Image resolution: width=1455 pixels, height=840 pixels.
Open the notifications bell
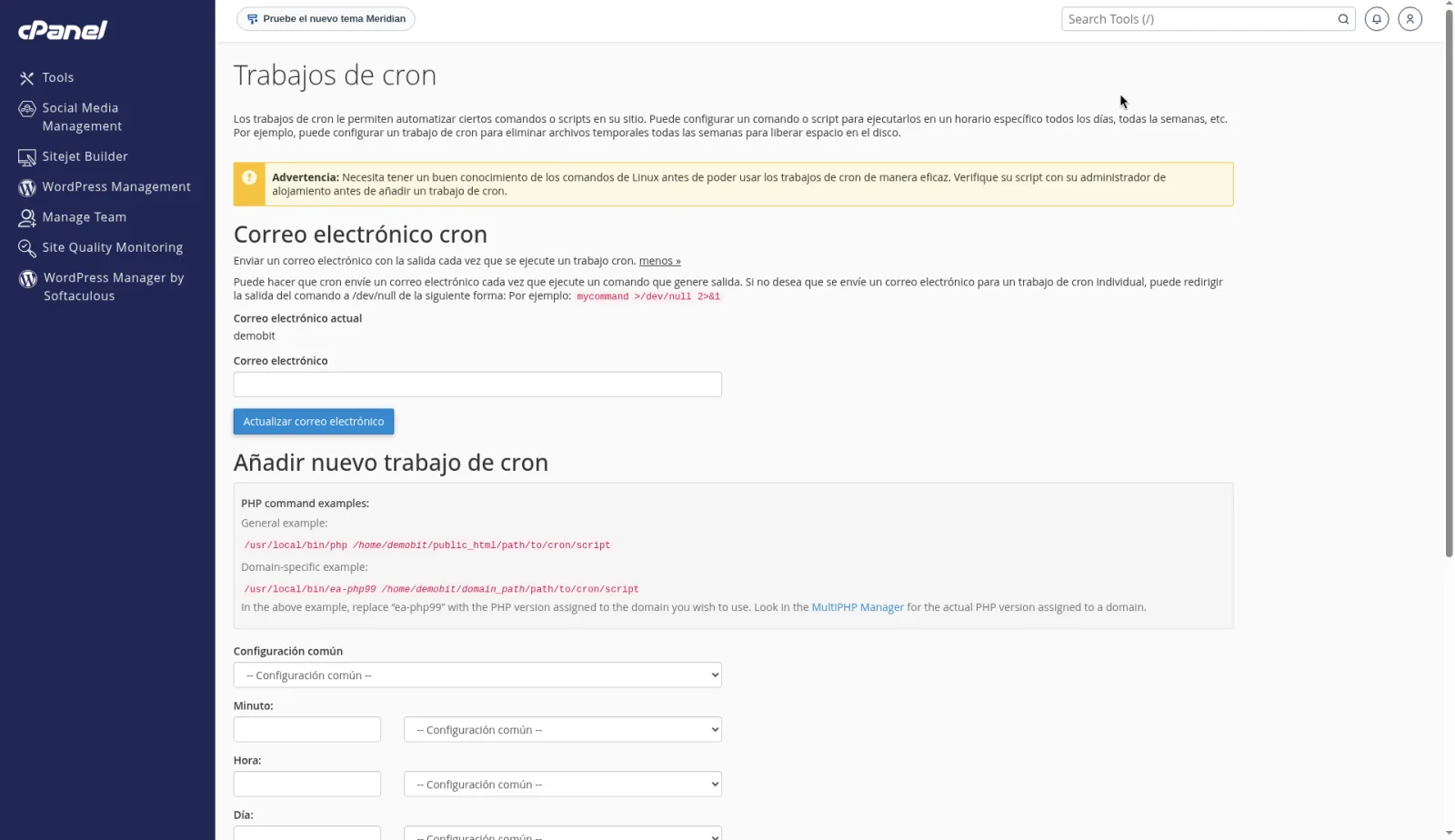click(x=1377, y=19)
